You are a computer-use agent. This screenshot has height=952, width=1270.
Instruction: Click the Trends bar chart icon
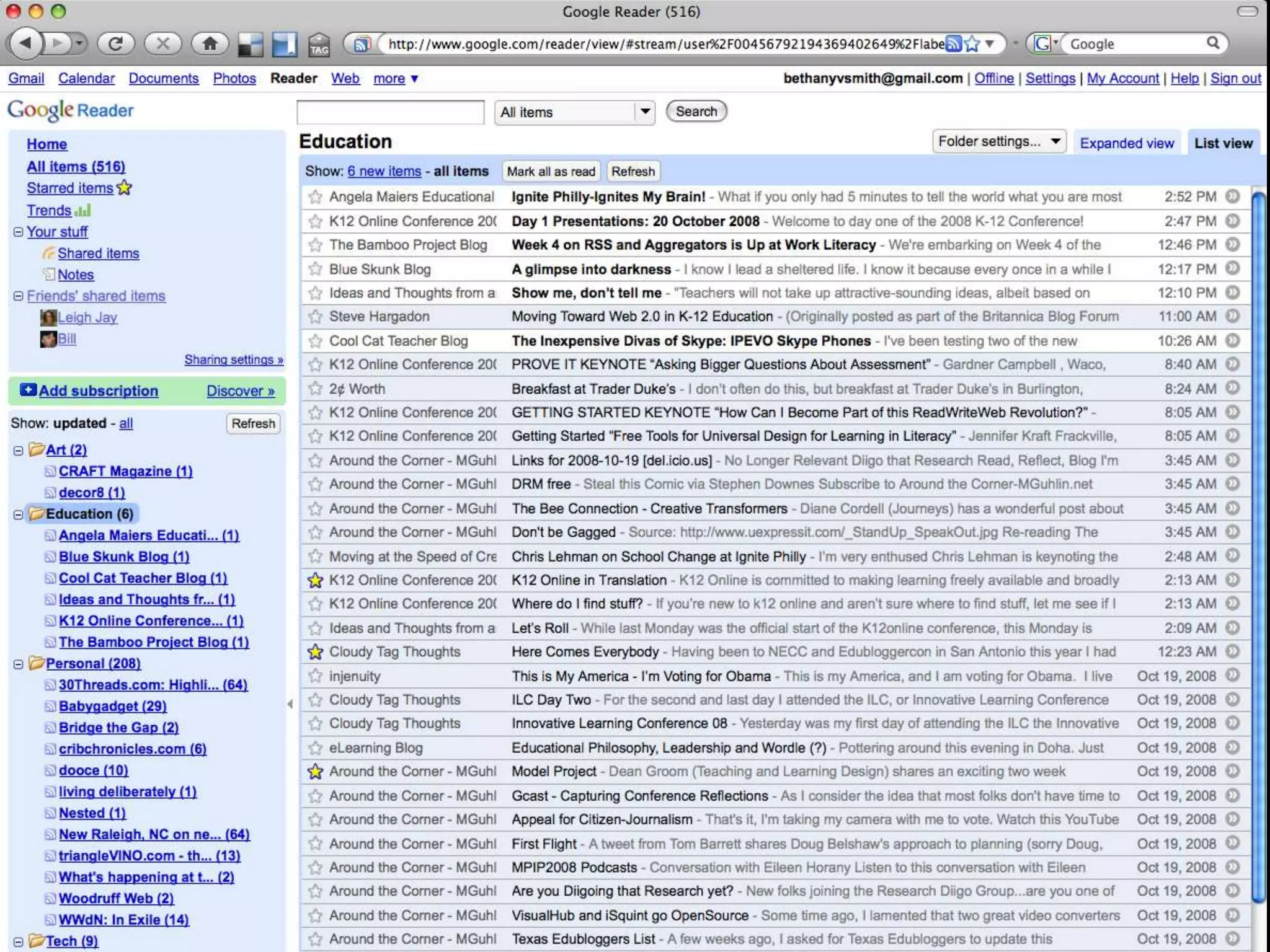(x=83, y=211)
